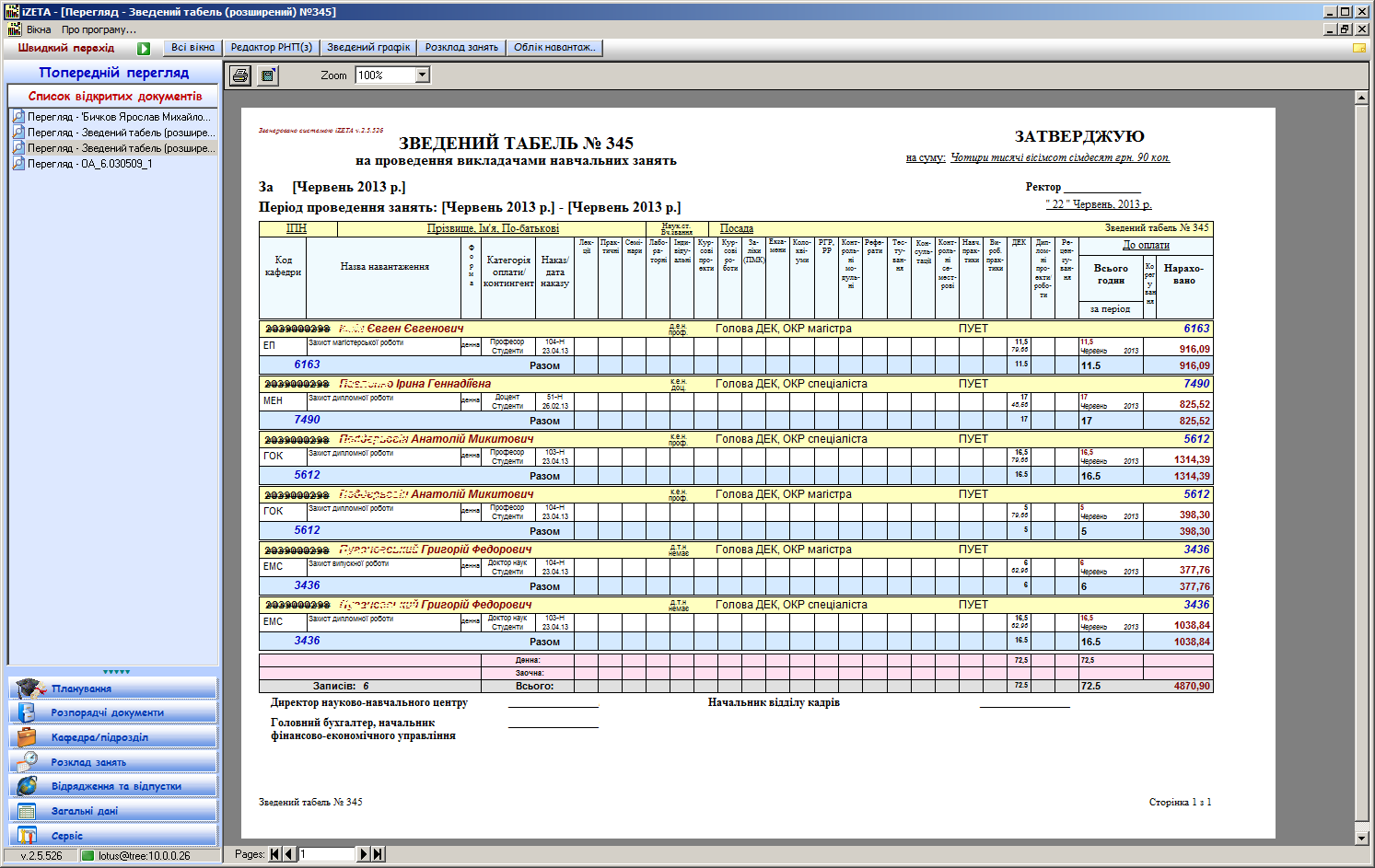1375x868 pixels.
Task: Click the vertical scrollbar up arrow
Action: tap(1361, 98)
